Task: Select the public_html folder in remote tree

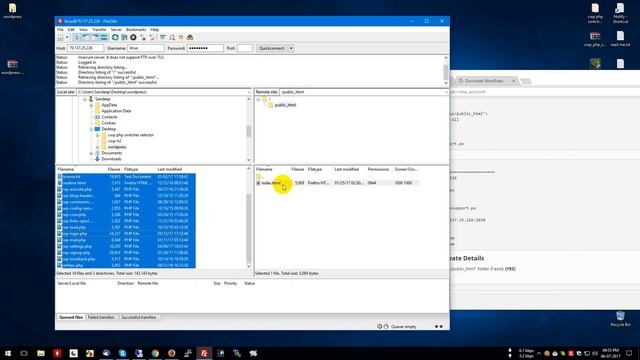Action: click(285, 105)
